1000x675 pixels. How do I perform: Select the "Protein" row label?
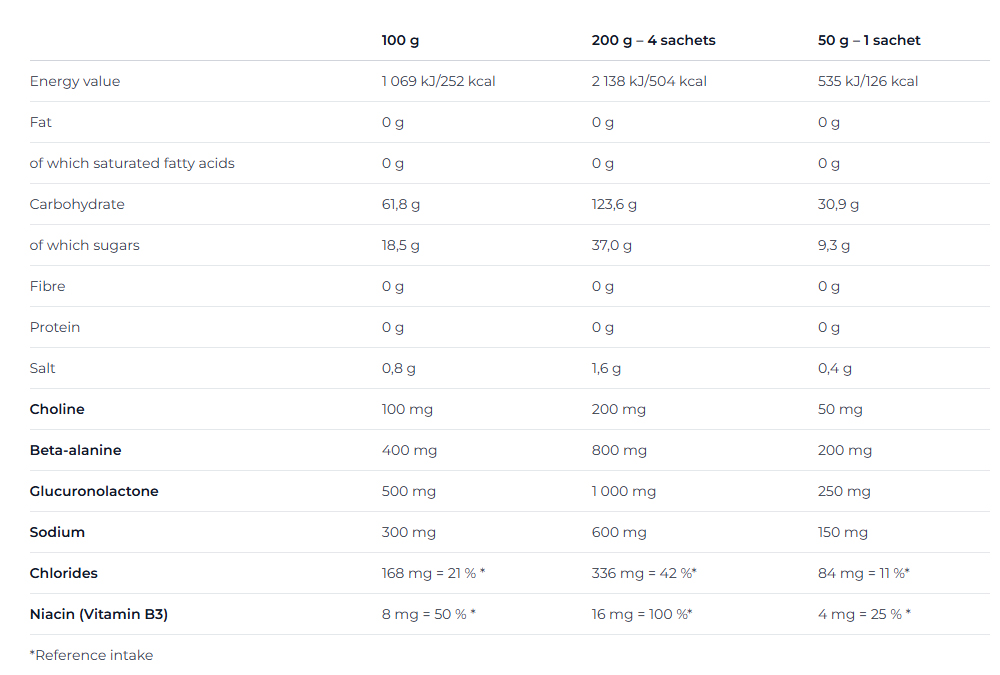coord(55,328)
